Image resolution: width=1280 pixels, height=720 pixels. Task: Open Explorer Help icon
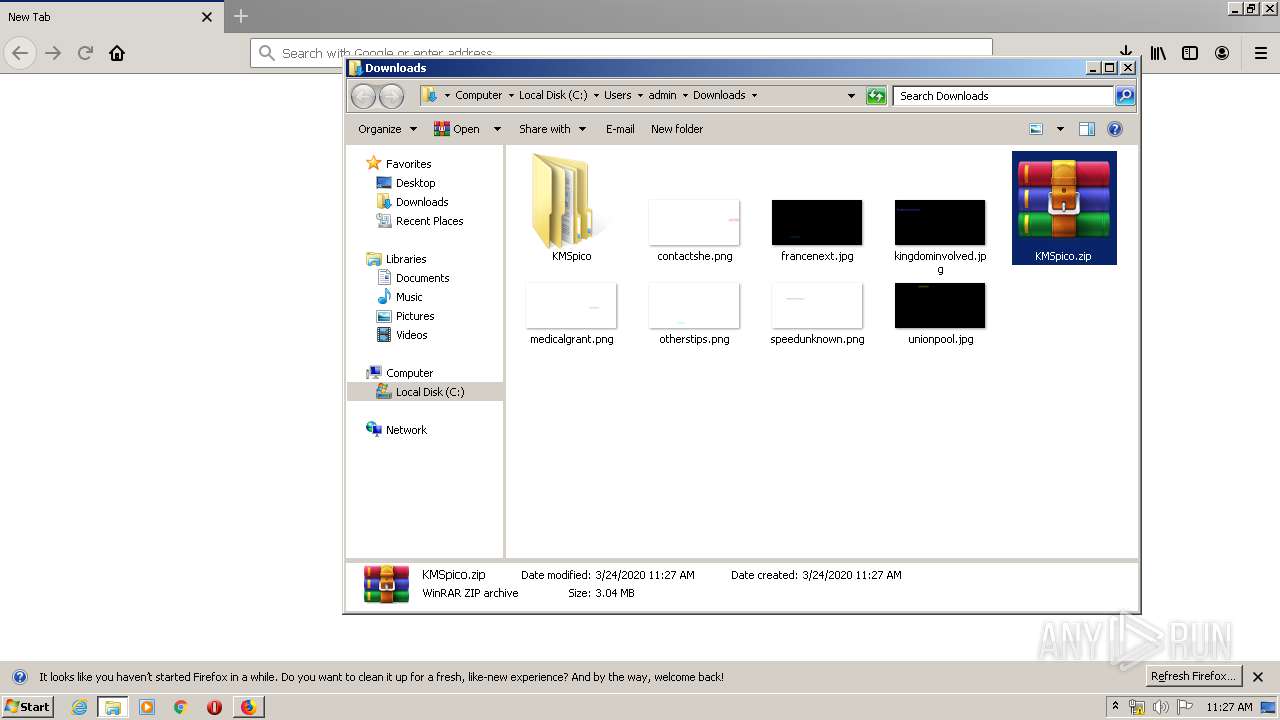tap(1115, 129)
